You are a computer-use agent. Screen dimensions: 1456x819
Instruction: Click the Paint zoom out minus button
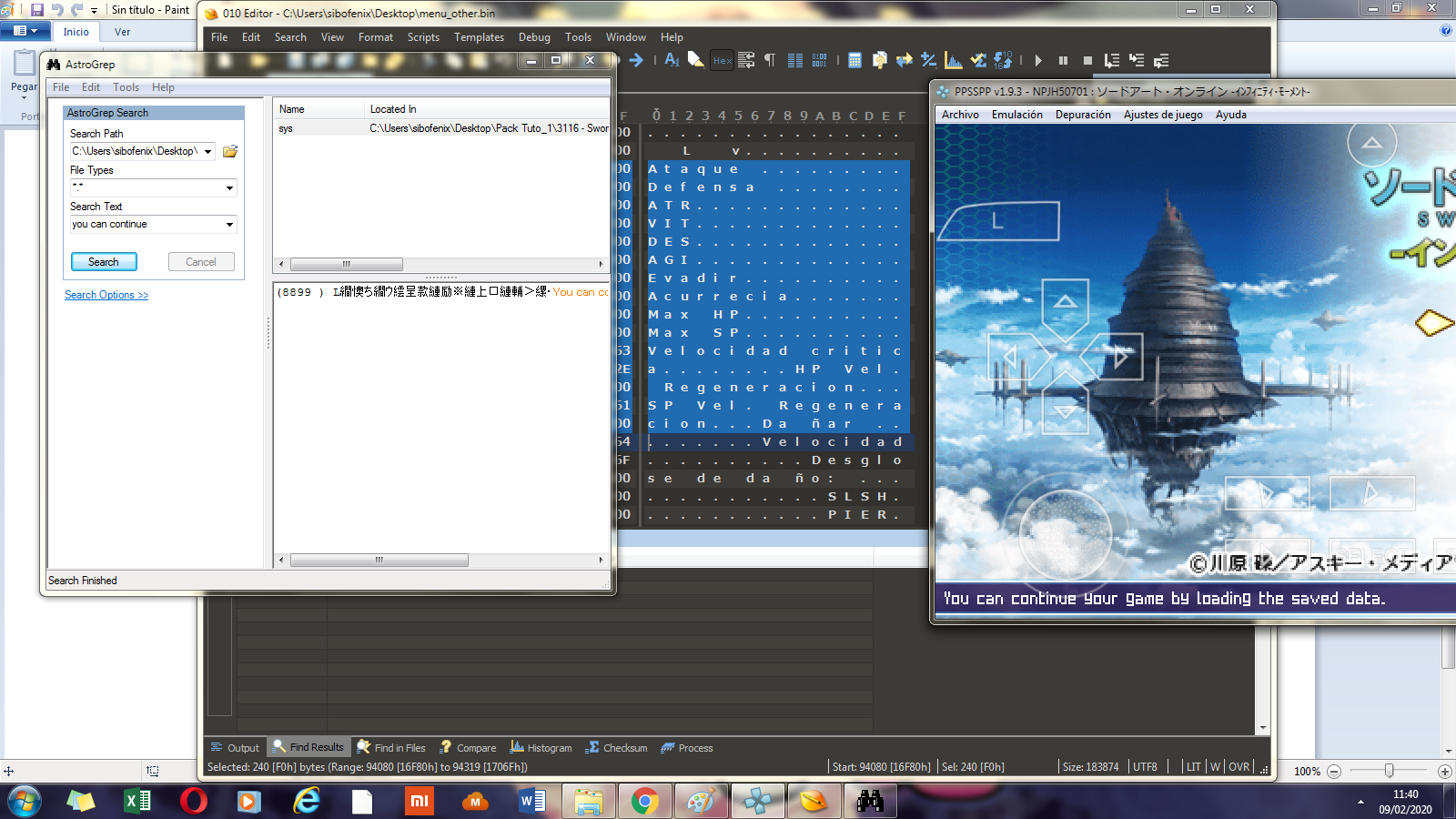tap(1334, 772)
